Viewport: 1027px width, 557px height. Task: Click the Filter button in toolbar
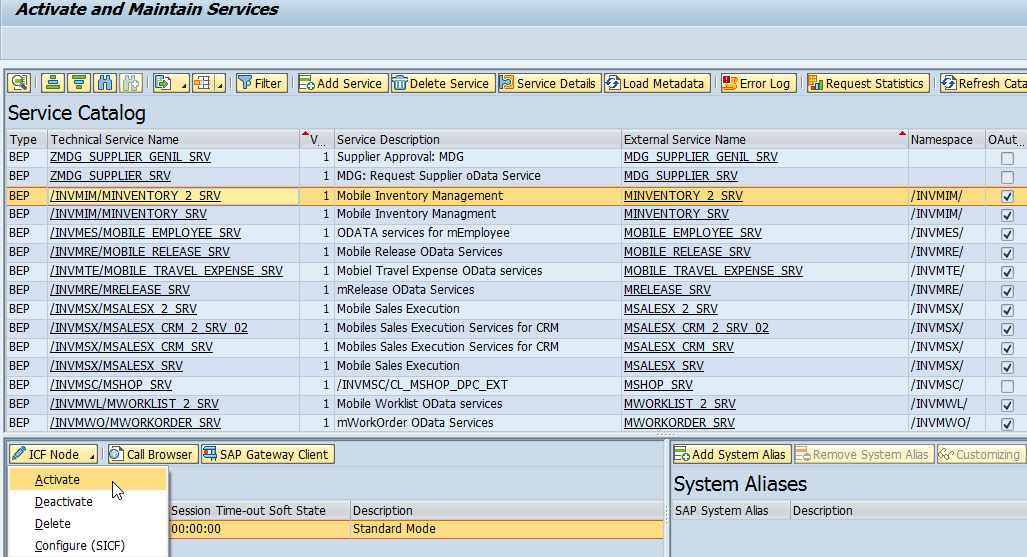coord(261,83)
